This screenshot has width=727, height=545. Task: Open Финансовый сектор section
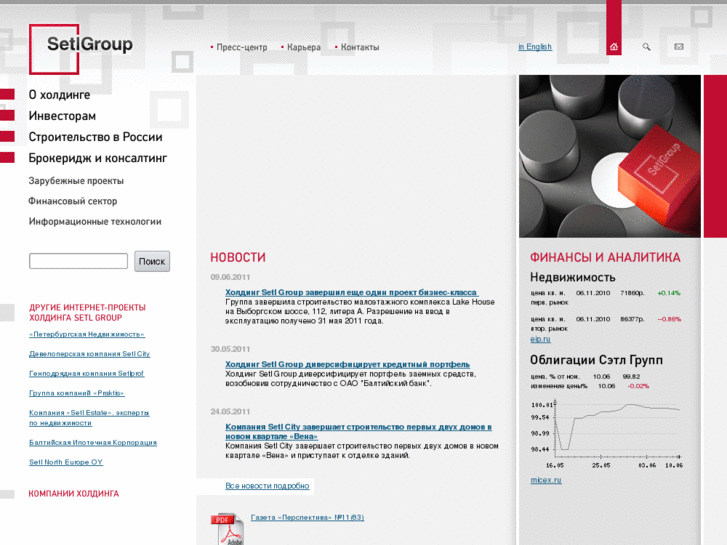tap(73, 201)
